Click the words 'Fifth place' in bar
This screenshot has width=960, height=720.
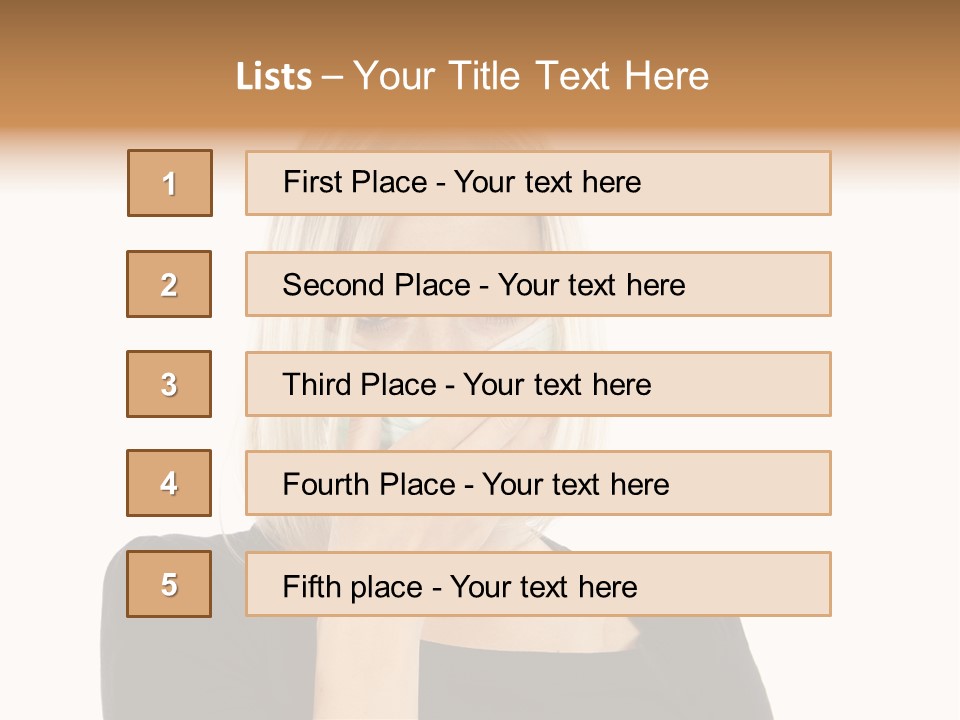(x=353, y=587)
